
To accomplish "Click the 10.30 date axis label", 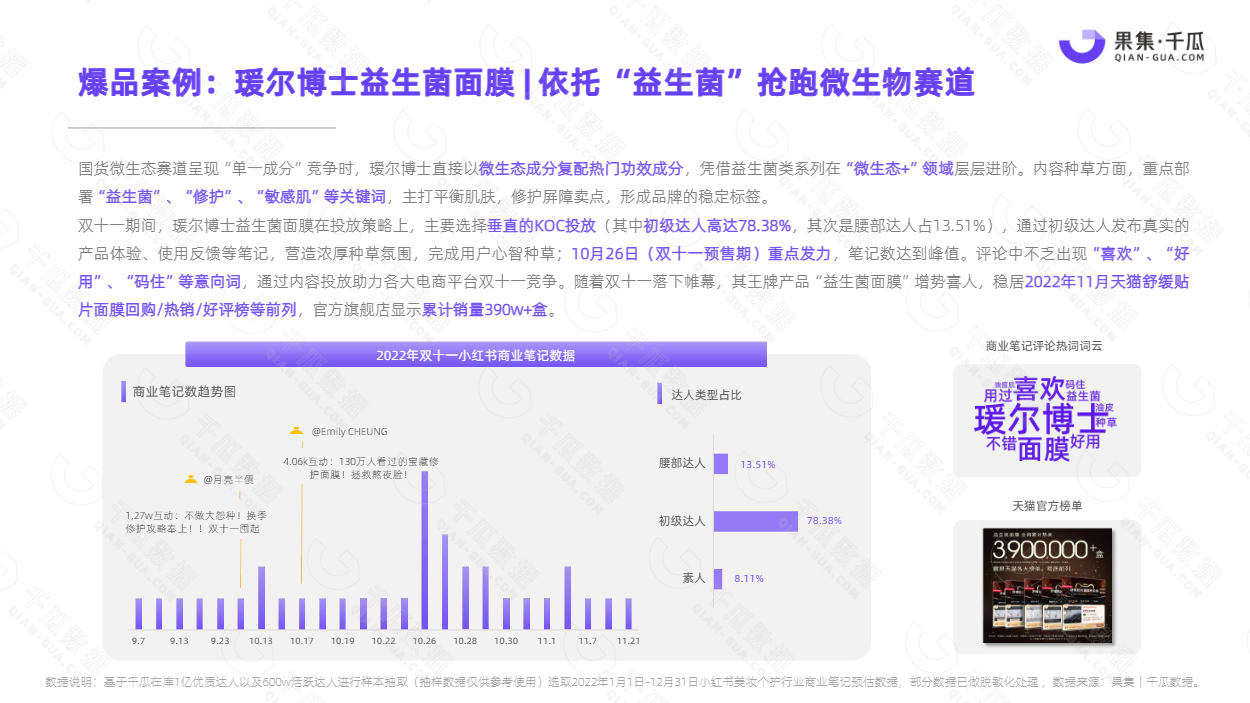I will 506,640.
